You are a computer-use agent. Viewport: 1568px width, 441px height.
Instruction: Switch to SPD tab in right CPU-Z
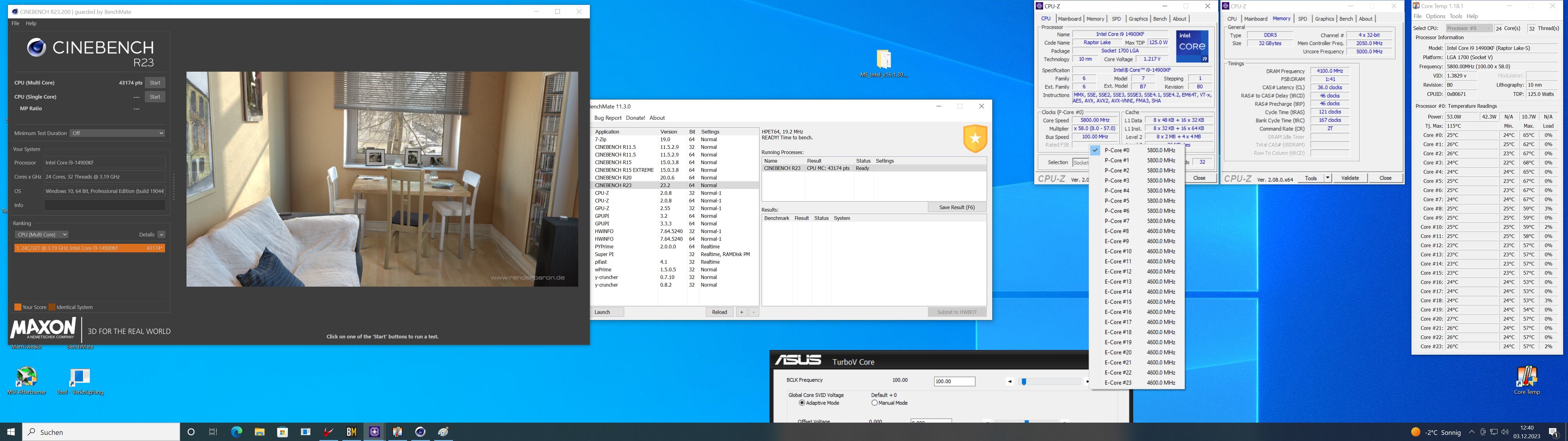[x=1302, y=19]
